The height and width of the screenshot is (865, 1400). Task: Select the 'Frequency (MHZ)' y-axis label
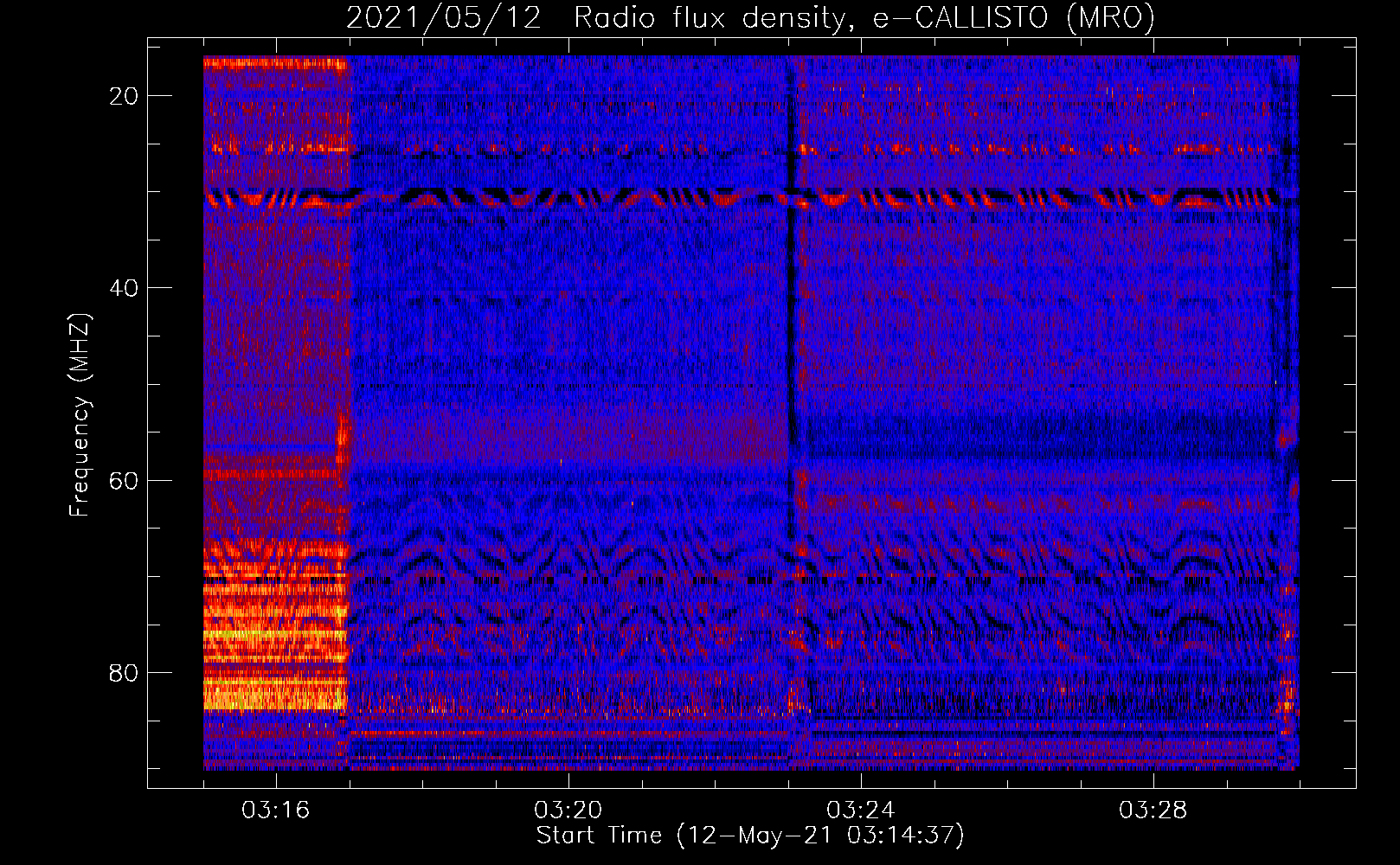pyautogui.click(x=80, y=414)
